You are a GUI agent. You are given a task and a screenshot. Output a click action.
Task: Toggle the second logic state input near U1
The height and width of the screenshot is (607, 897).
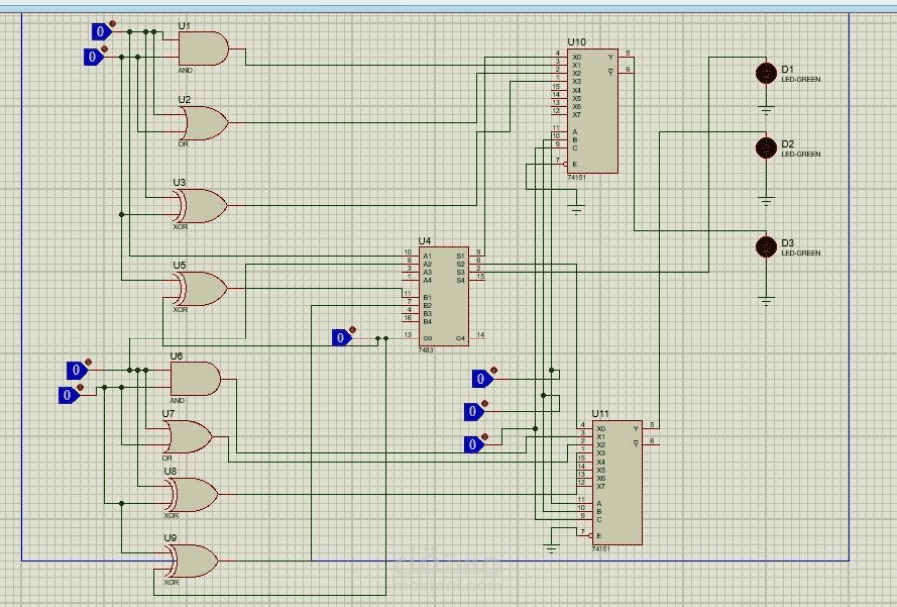click(x=92, y=58)
